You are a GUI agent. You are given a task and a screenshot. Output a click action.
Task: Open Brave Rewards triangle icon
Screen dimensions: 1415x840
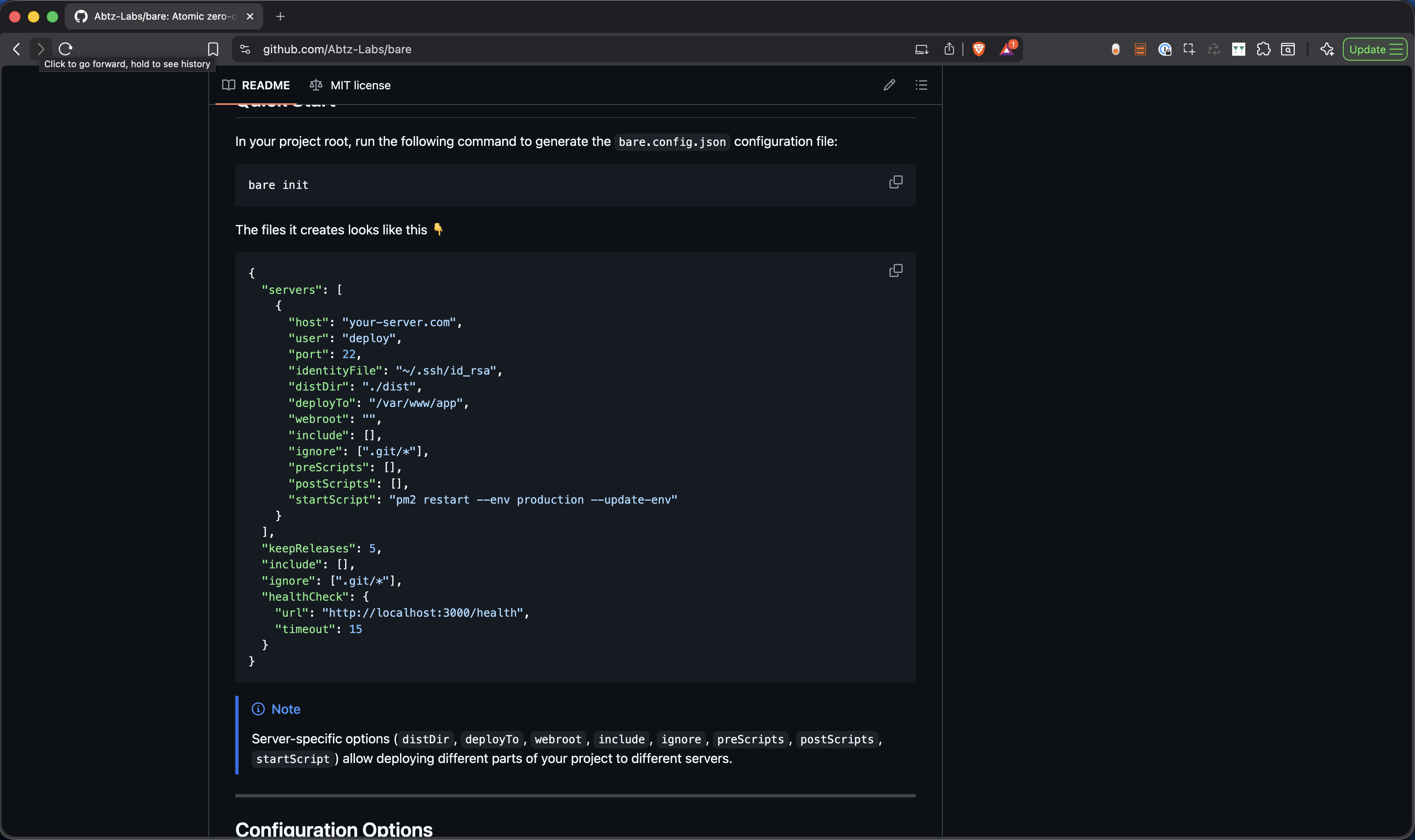1007,49
